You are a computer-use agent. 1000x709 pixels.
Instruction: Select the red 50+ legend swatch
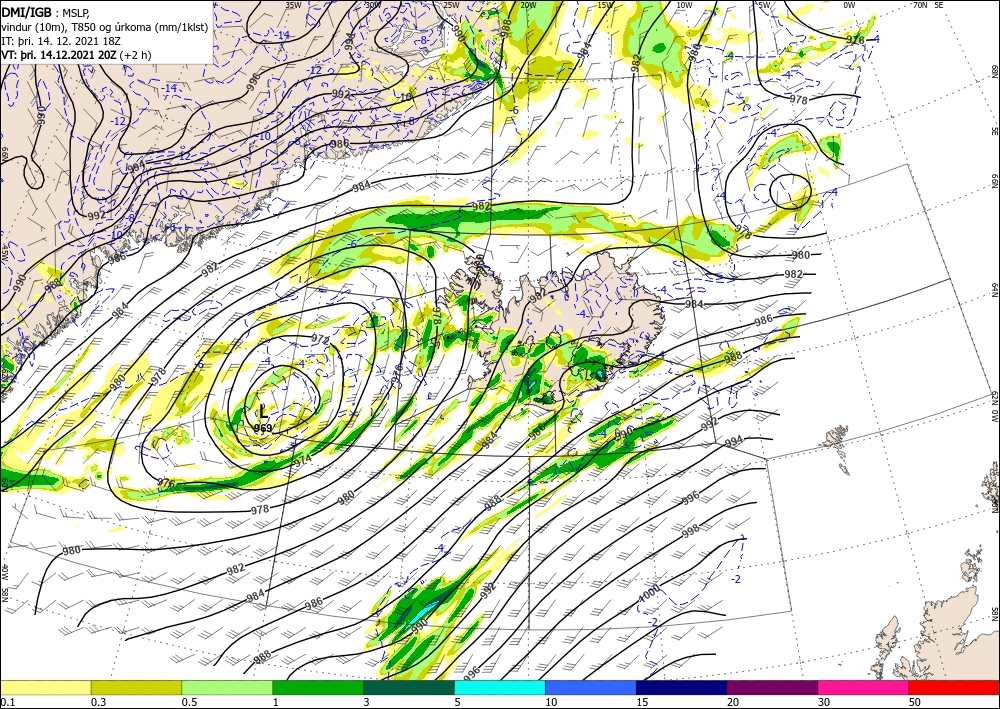pyautogui.click(x=954, y=687)
